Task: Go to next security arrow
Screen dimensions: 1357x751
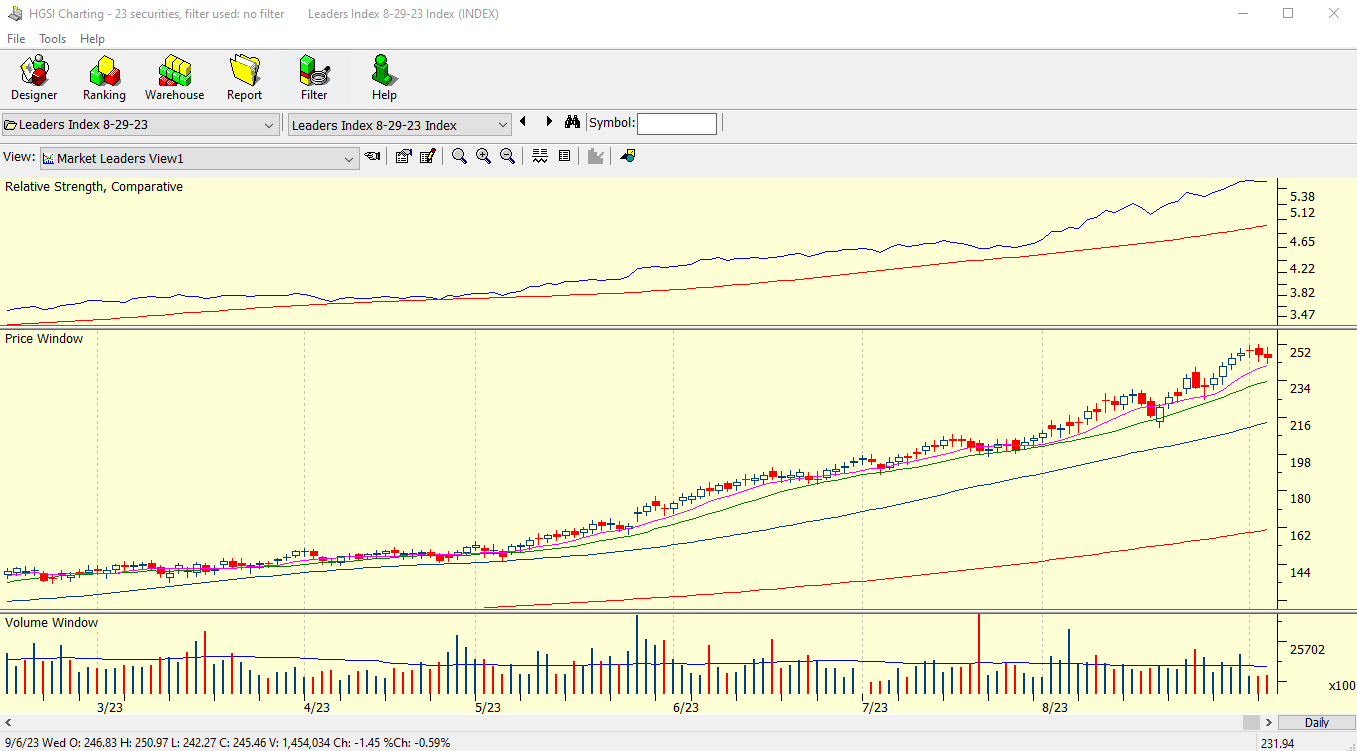Action: [x=549, y=122]
